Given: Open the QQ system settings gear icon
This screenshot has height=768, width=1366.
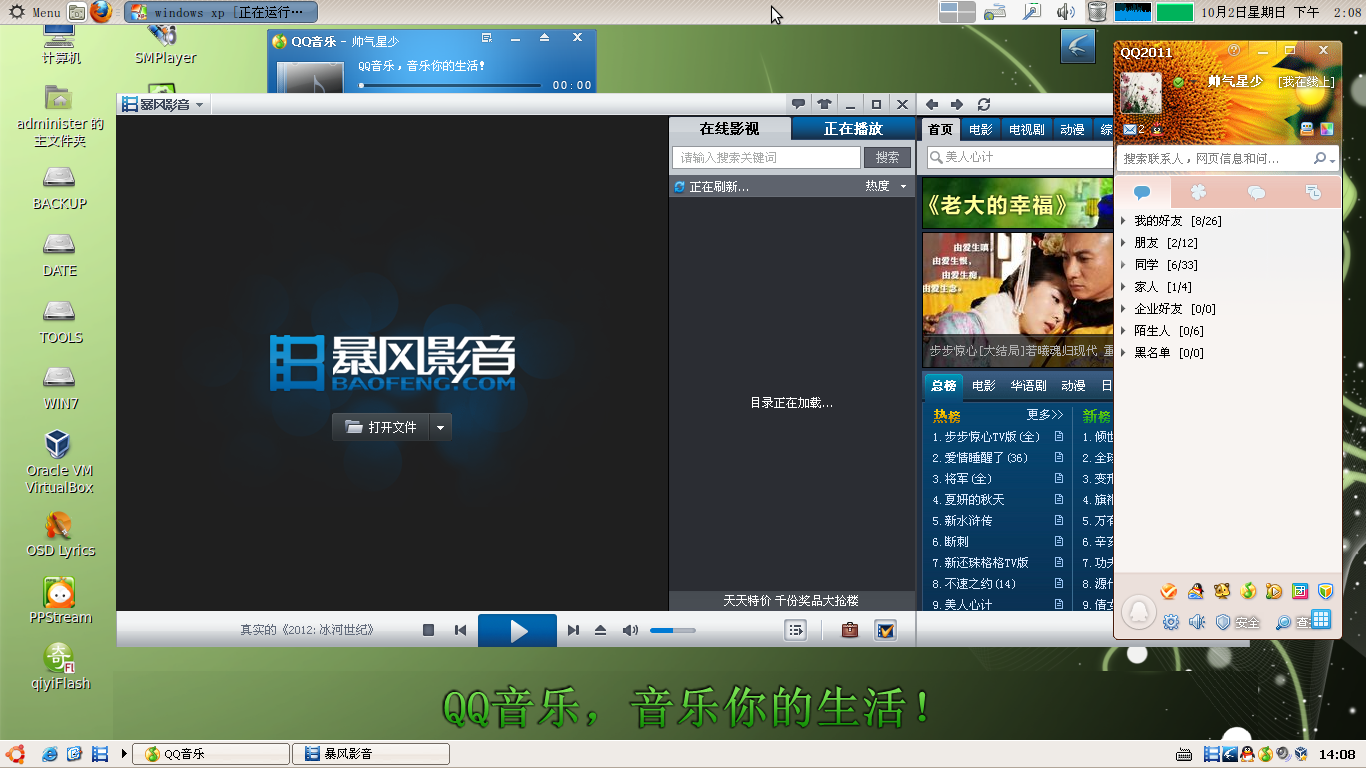Looking at the screenshot, I should pyautogui.click(x=1171, y=622).
